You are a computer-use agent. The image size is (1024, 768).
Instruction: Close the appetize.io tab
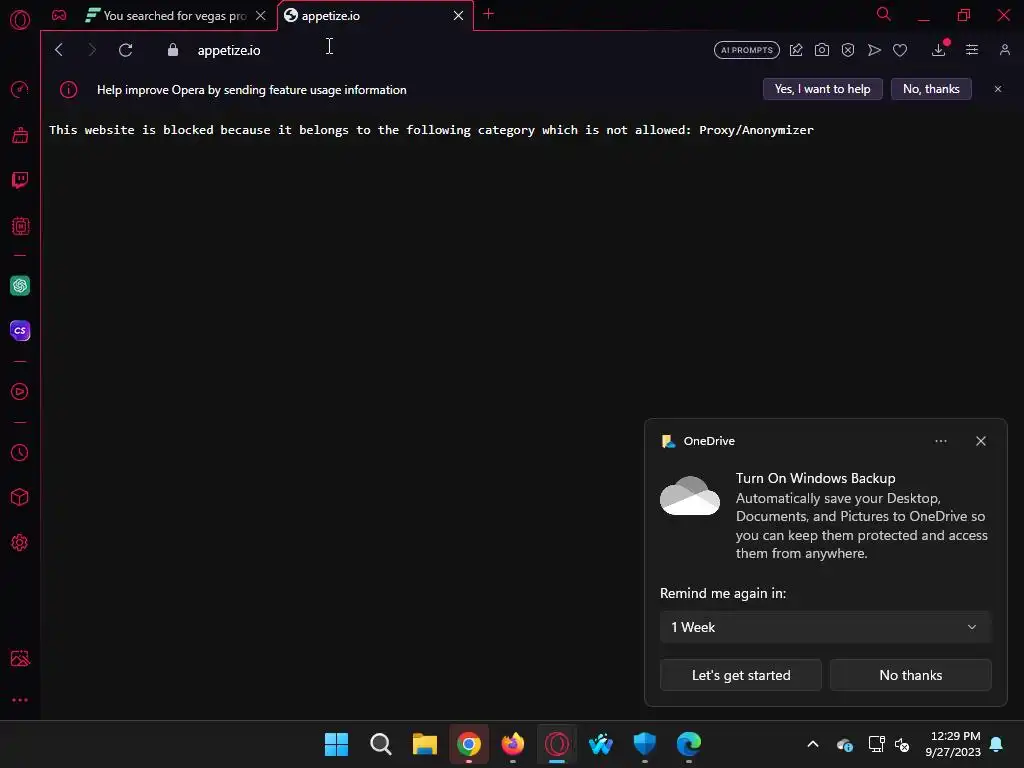click(x=458, y=16)
